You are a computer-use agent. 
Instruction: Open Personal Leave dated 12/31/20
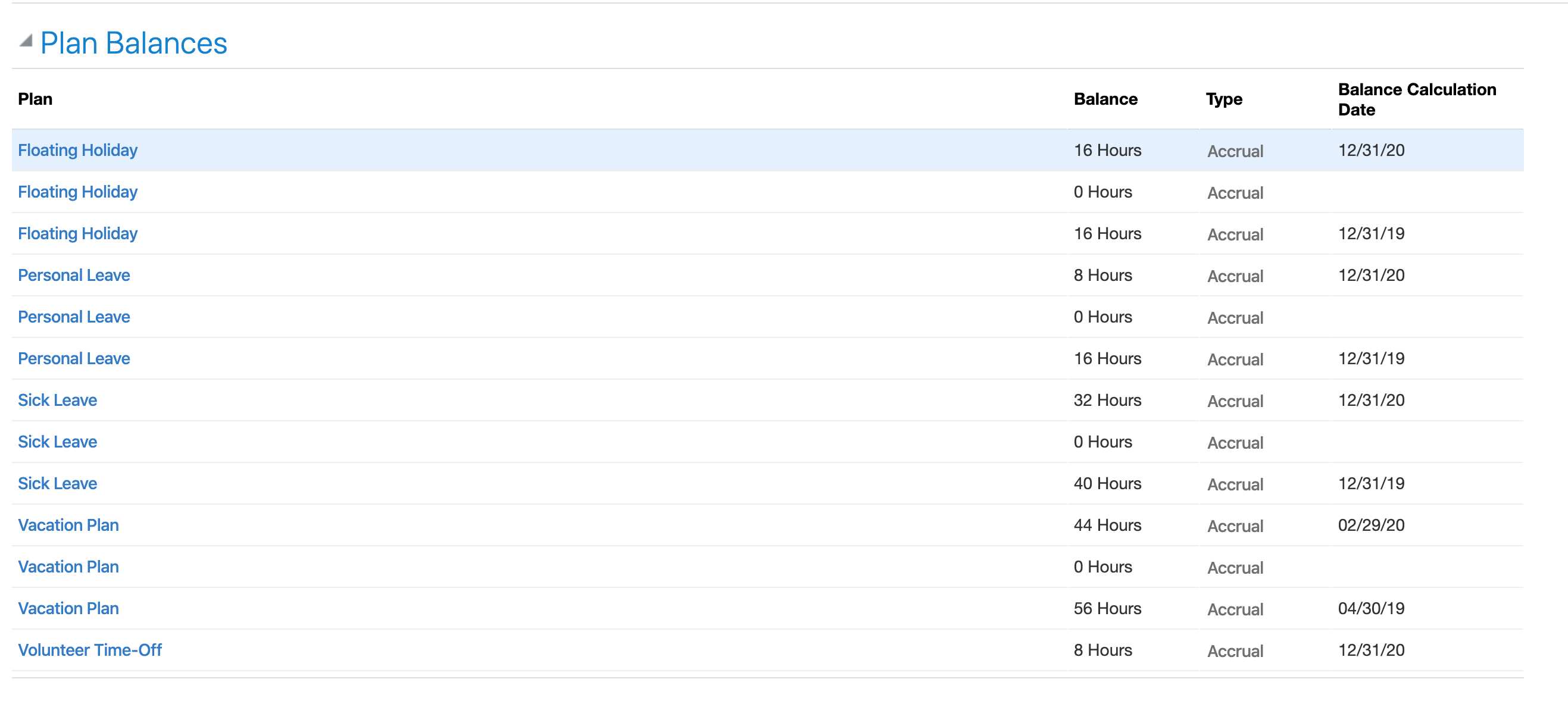click(74, 275)
